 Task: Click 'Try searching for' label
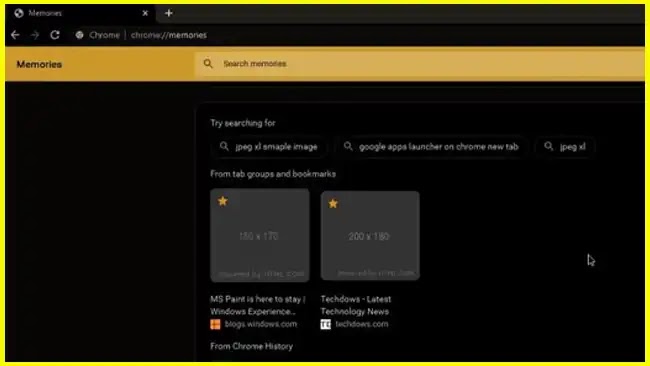[x=243, y=123]
